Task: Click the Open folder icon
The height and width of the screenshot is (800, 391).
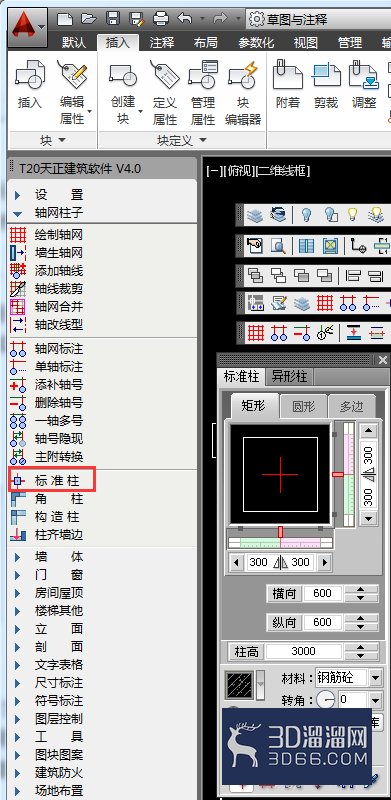Action: coord(89,19)
